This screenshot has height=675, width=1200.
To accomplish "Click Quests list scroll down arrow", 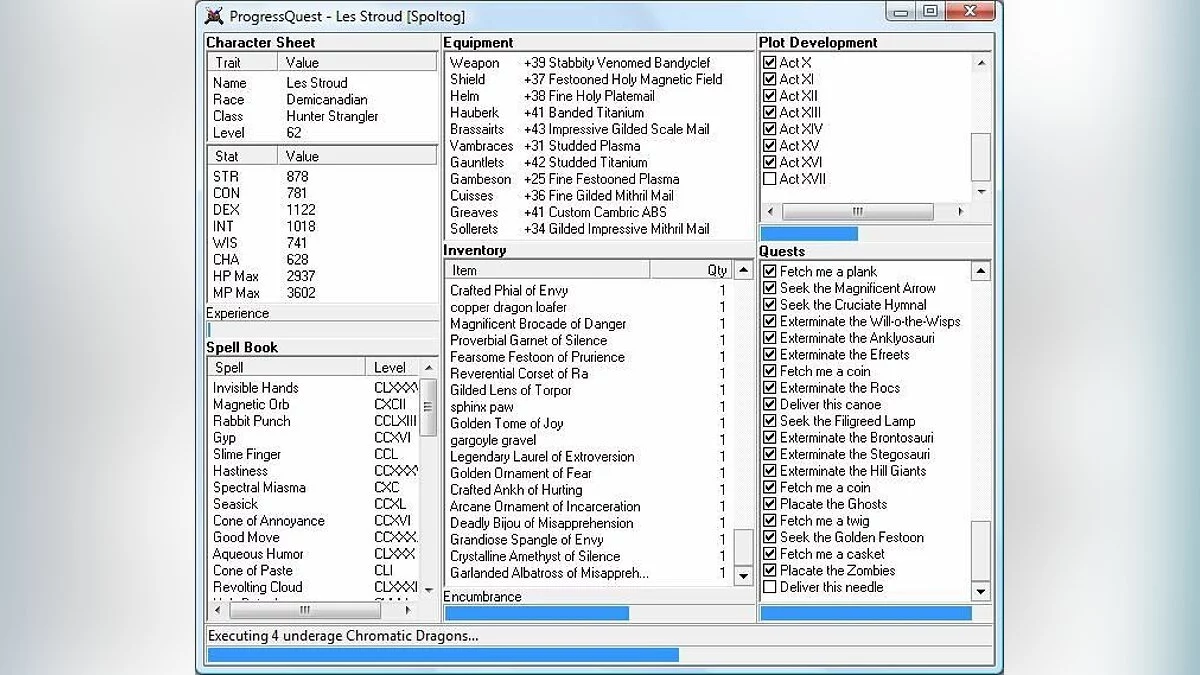I will click(981, 592).
